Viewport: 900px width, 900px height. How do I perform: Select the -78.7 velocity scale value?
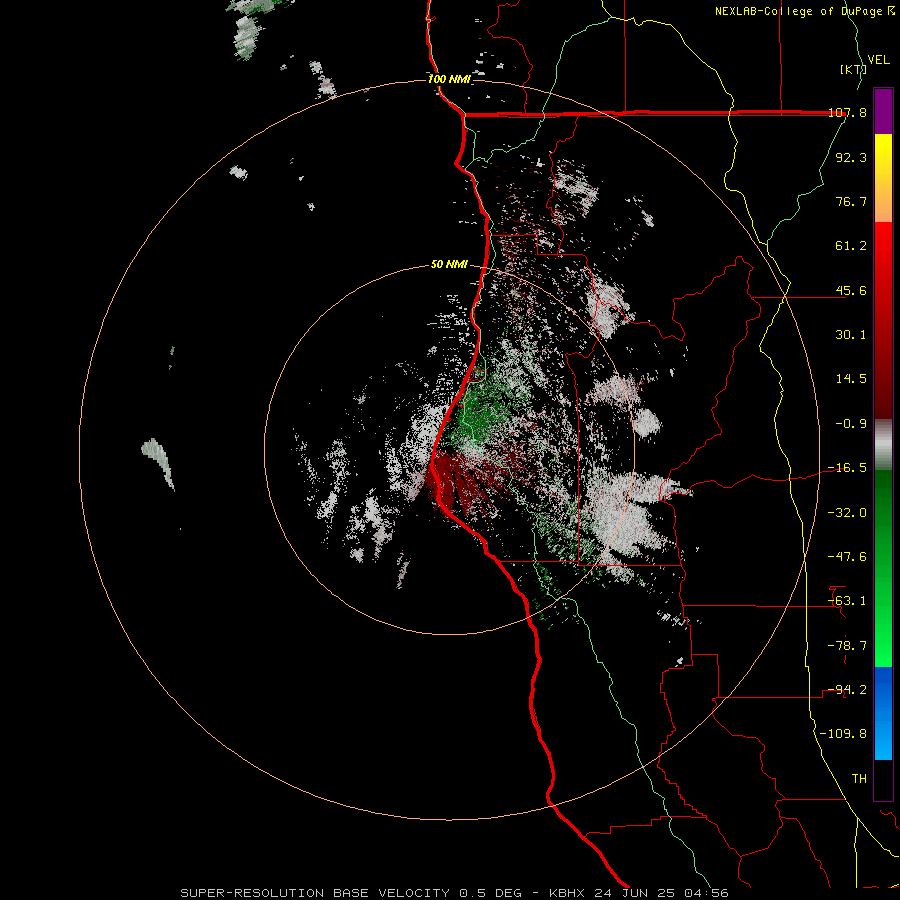coord(847,646)
